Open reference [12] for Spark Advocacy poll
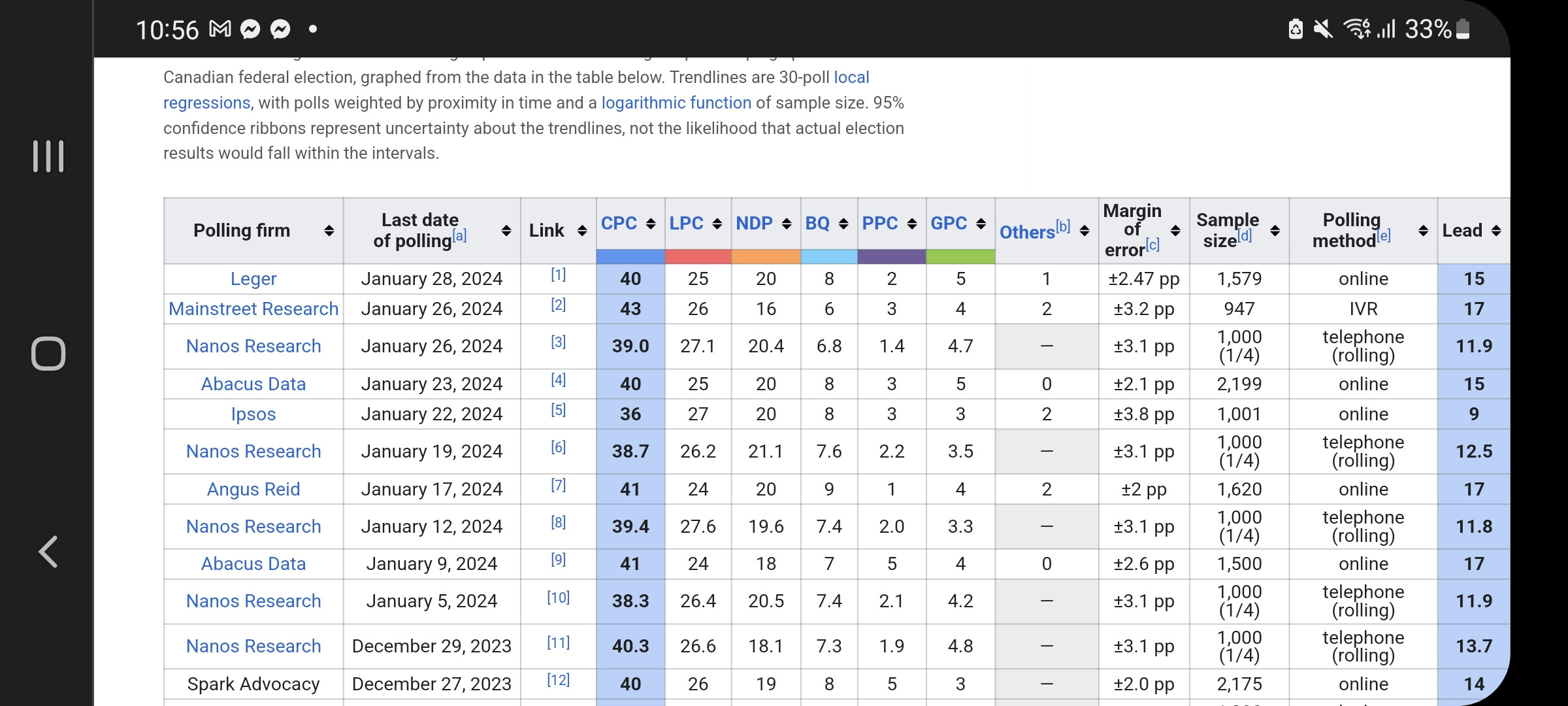The height and width of the screenshot is (706, 1568). [559, 680]
